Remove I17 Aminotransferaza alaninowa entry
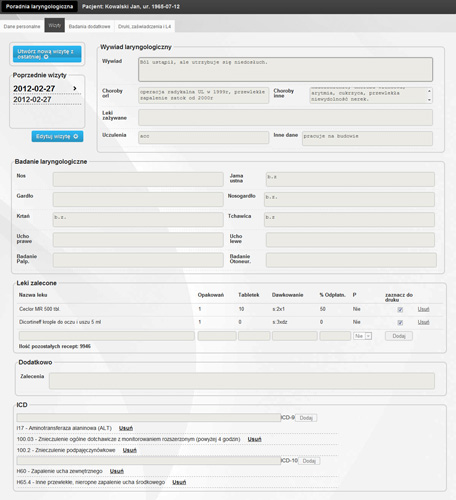Screen dimensions: 456x500 [126, 428]
